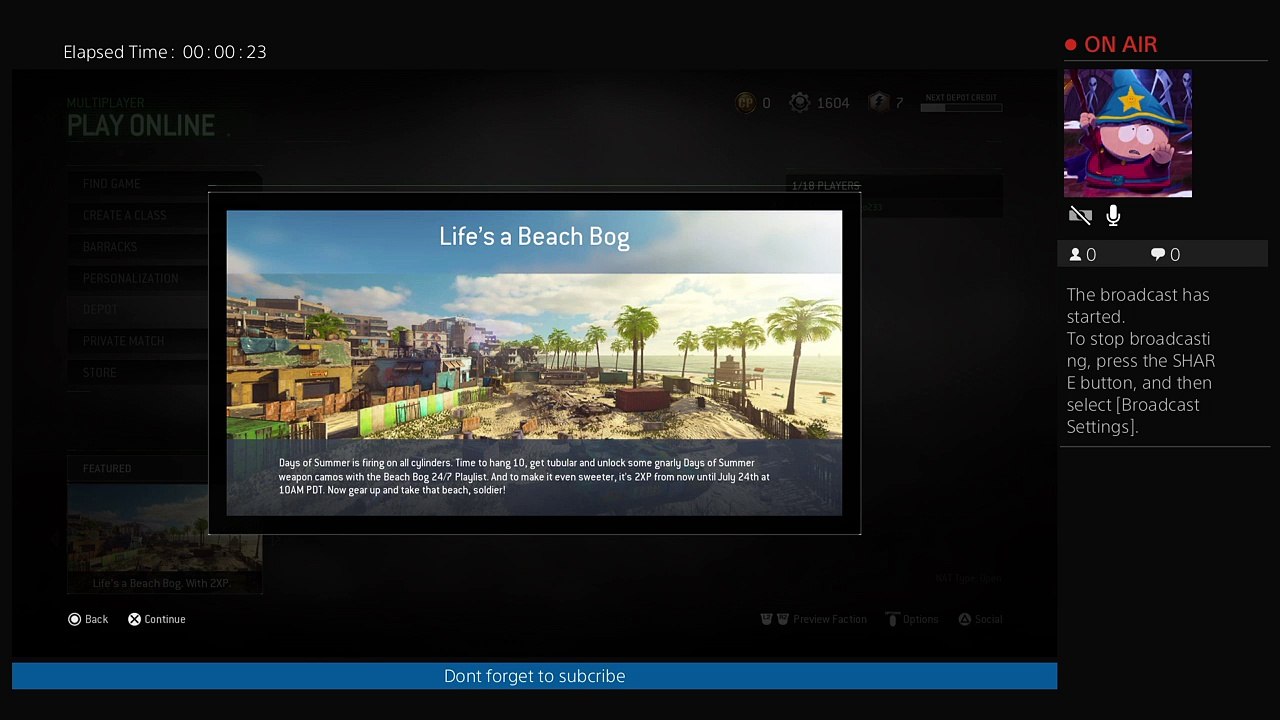Viewport: 1280px width, 720px height.
Task: Click the 'FEATURED' section label
Action: pyautogui.click(x=107, y=468)
